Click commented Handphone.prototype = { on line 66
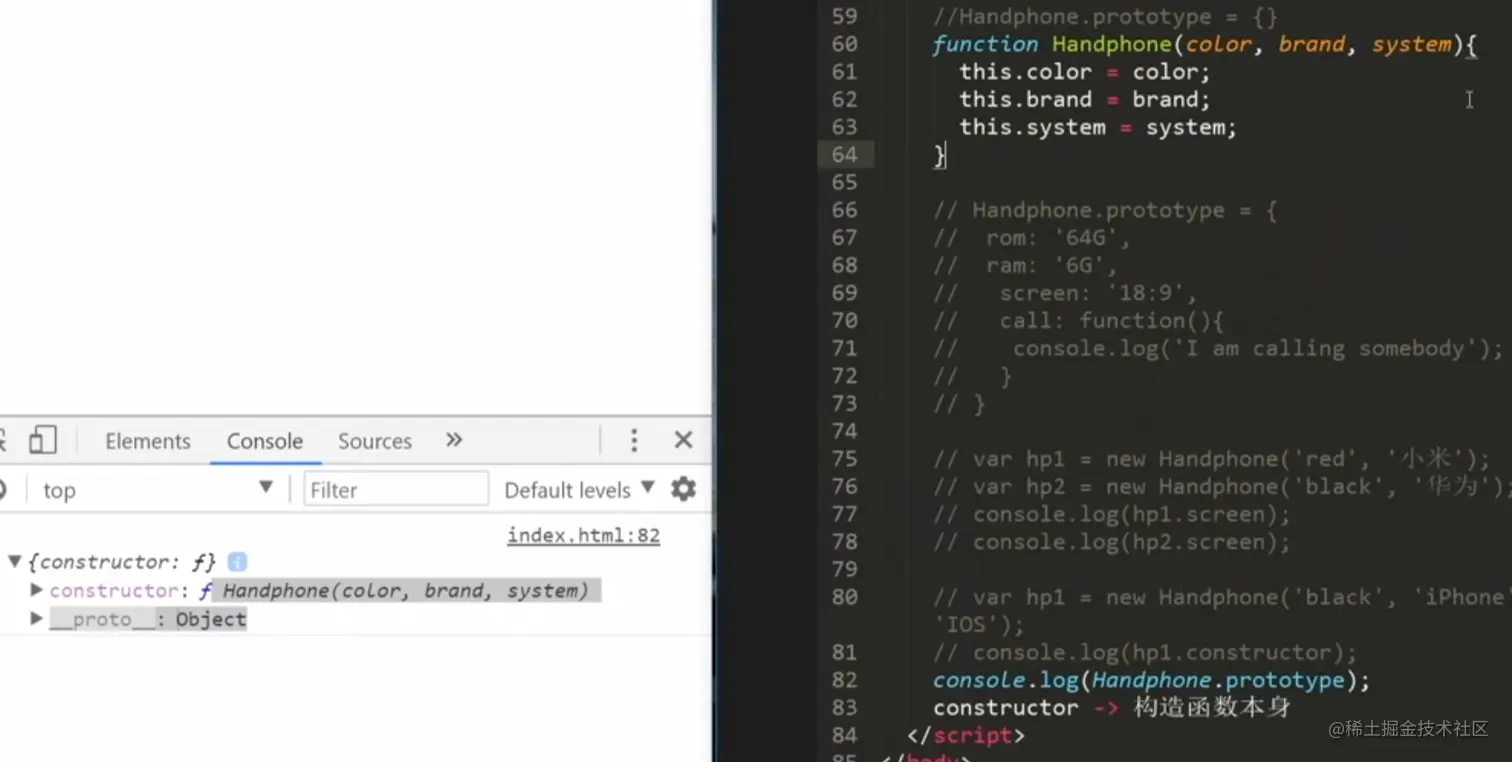 click(1105, 210)
